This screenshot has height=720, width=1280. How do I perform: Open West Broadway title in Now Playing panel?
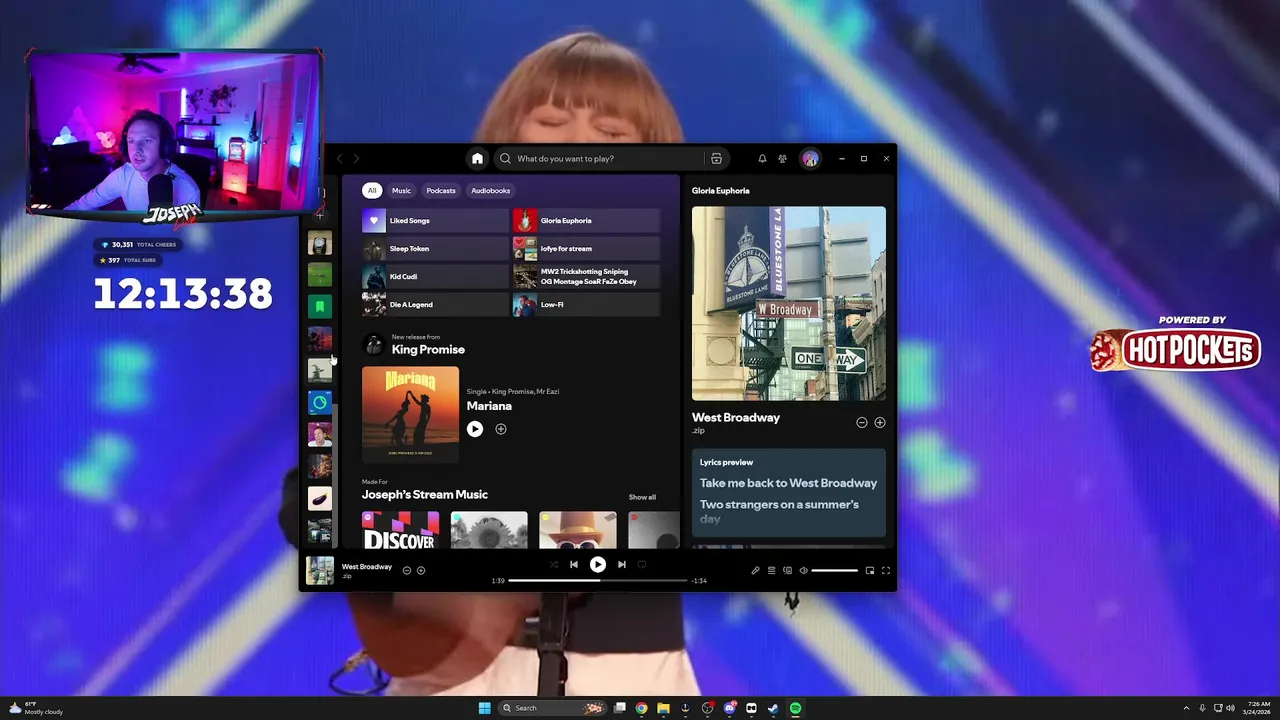tap(736, 417)
